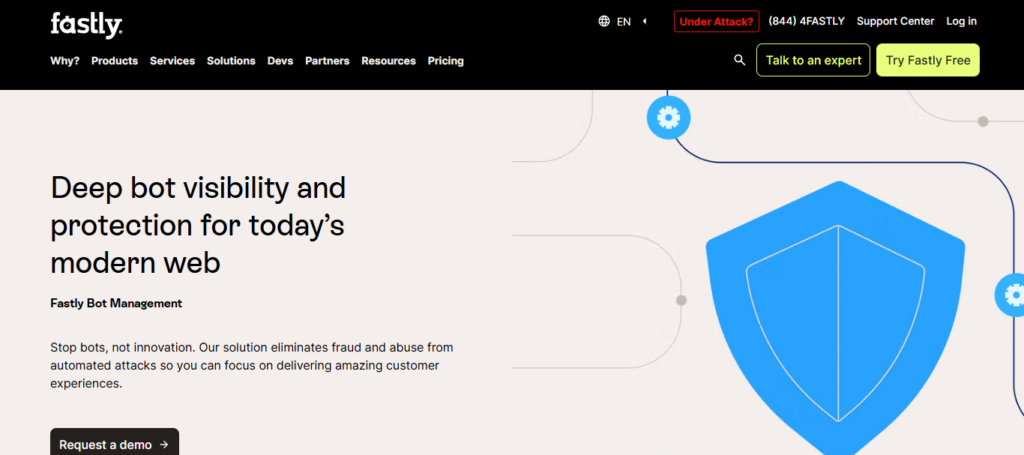This screenshot has width=1024, height=455.
Task: Open the Why? menu item
Action: 65,61
